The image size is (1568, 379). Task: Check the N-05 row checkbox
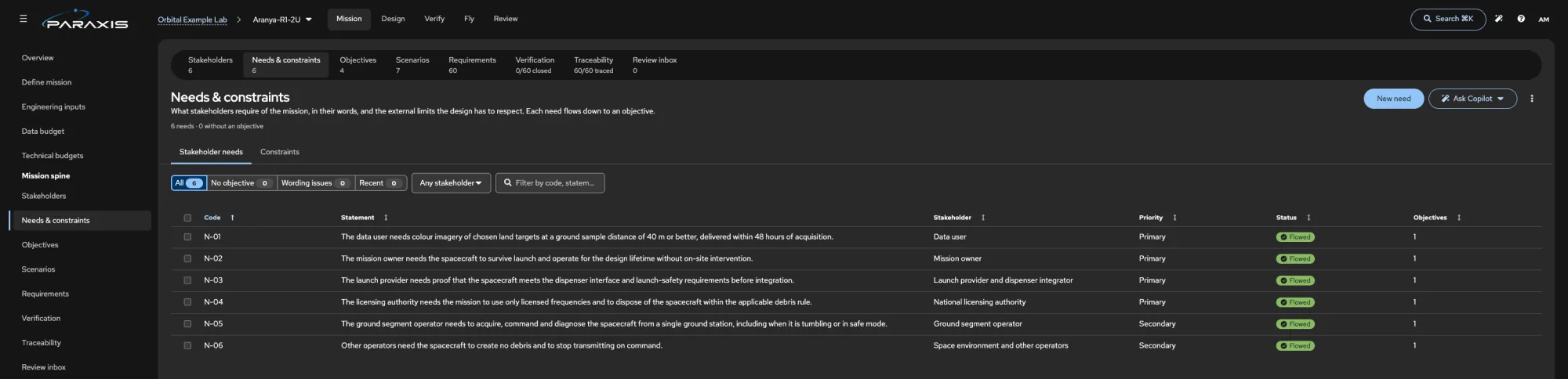(187, 323)
